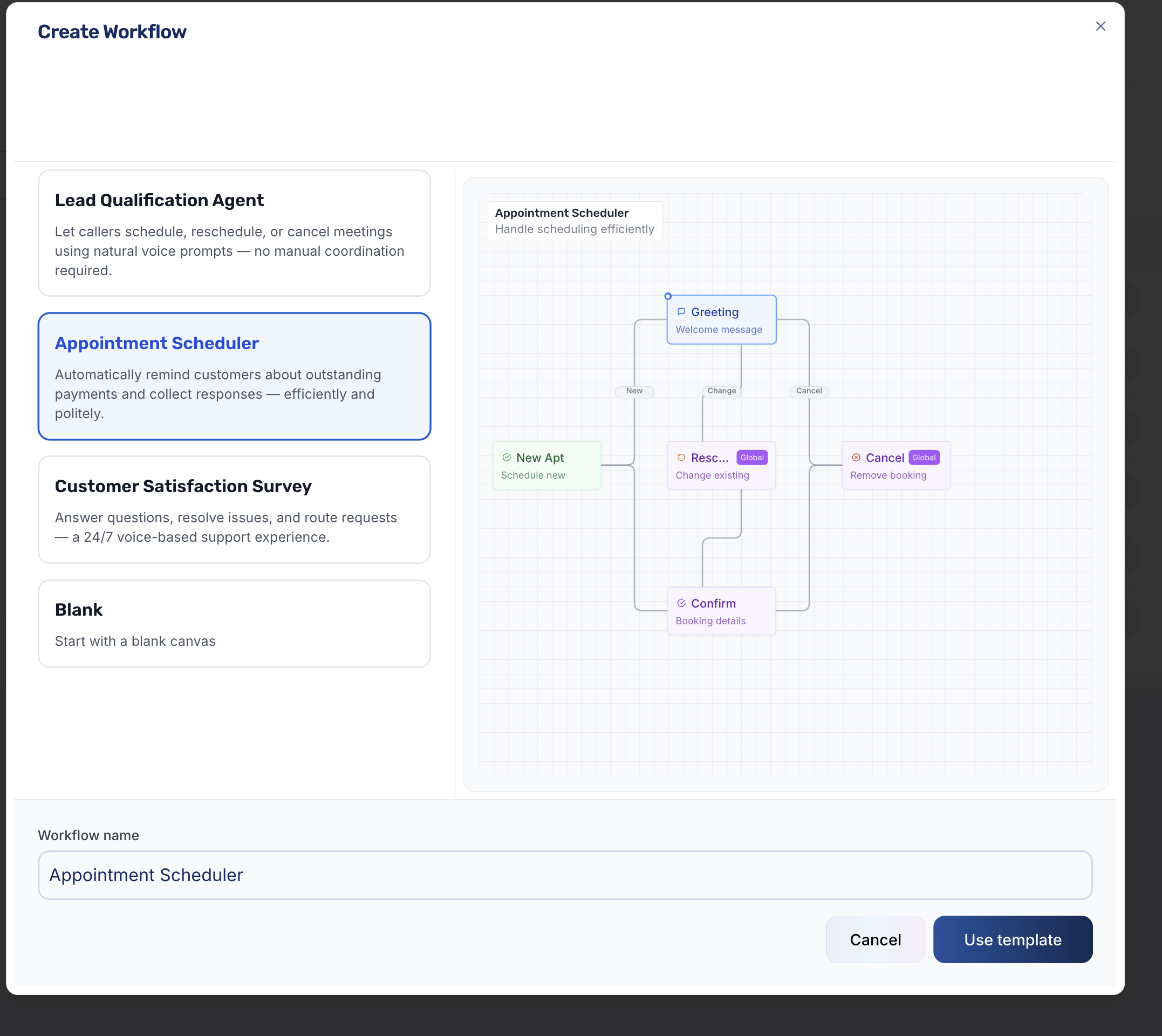The height and width of the screenshot is (1036, 1162).
Task: Select the Confirm Booking details node
Action: (722, 611)
